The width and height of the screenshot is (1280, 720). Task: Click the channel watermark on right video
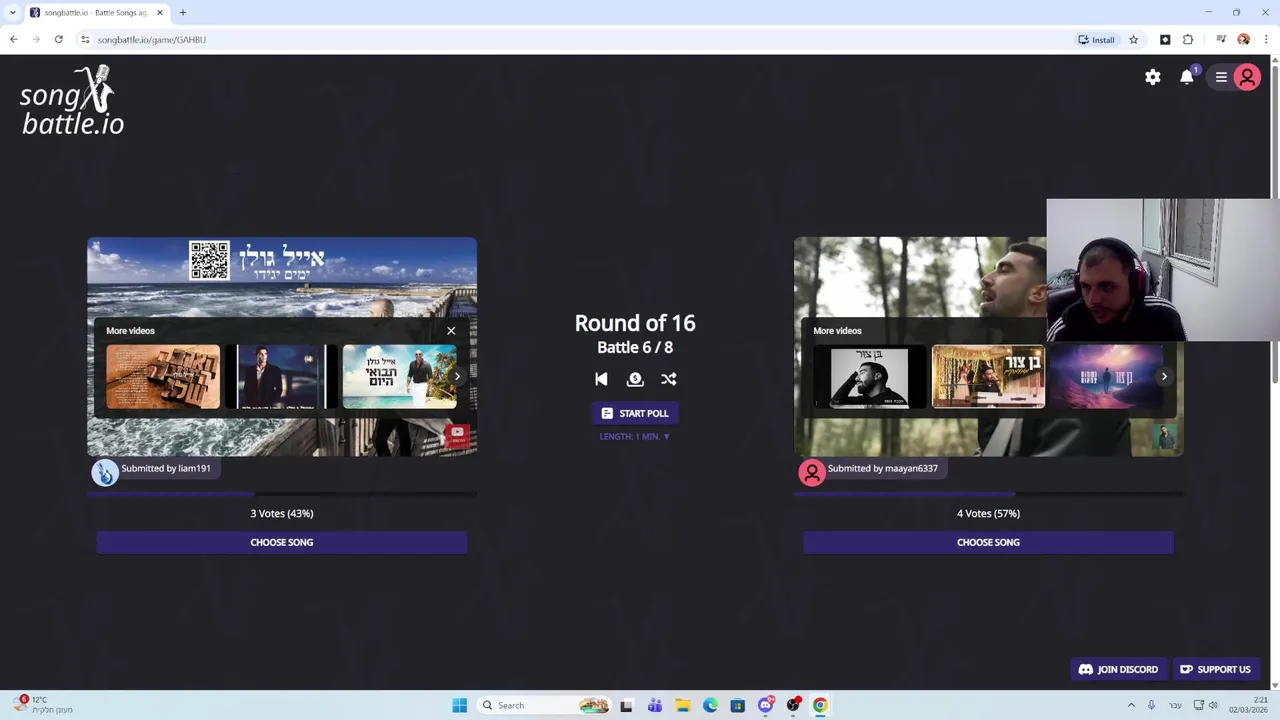coord(1164,436)
